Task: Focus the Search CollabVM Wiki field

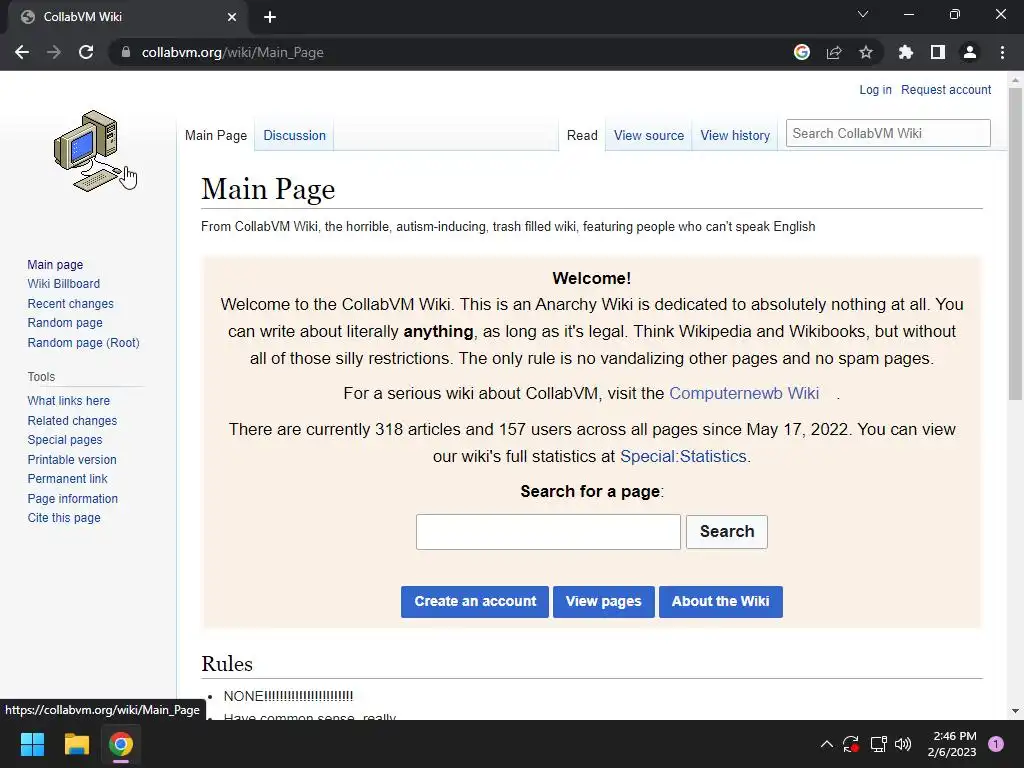Action: [x=888, y=133]
